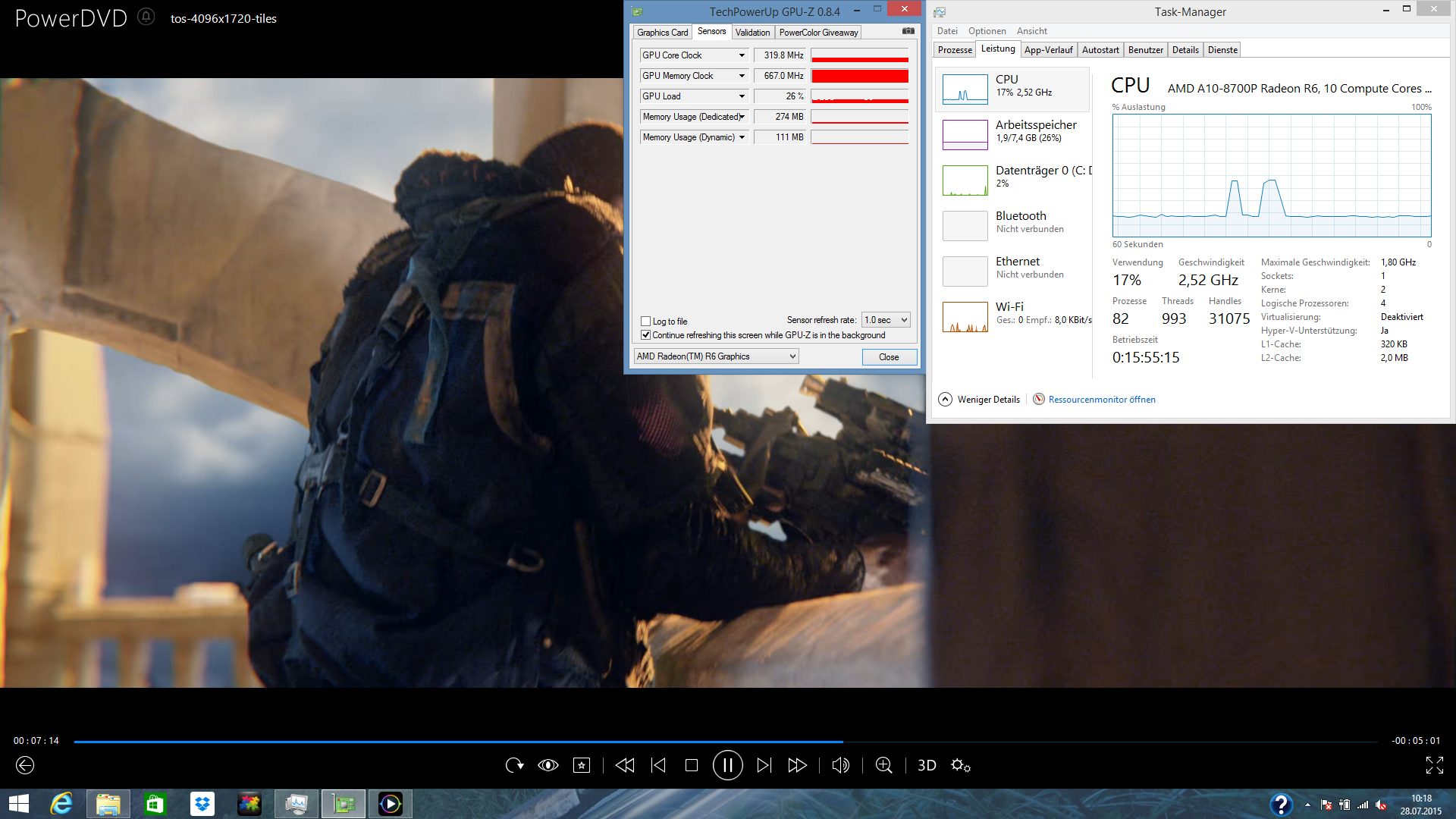Expand GPU Memory Clock dropdown
Viewport: 1456px width, 819px height.
742,76
